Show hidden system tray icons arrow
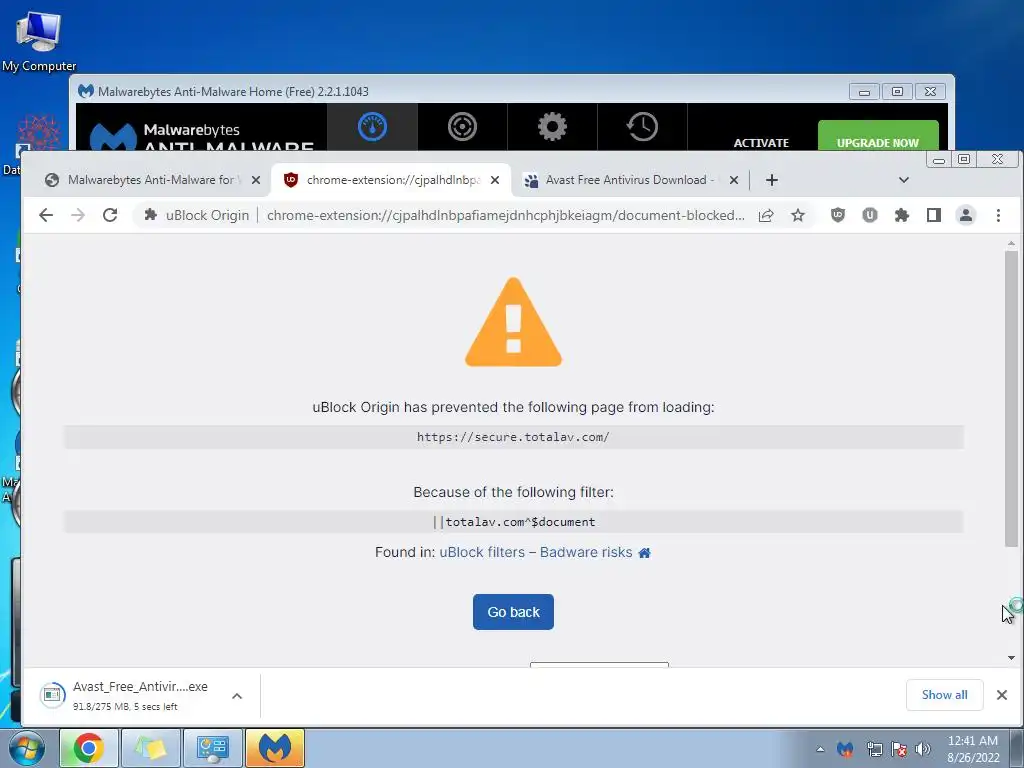The width and height of the screenshot is (1024, 768). pos(820,749)
